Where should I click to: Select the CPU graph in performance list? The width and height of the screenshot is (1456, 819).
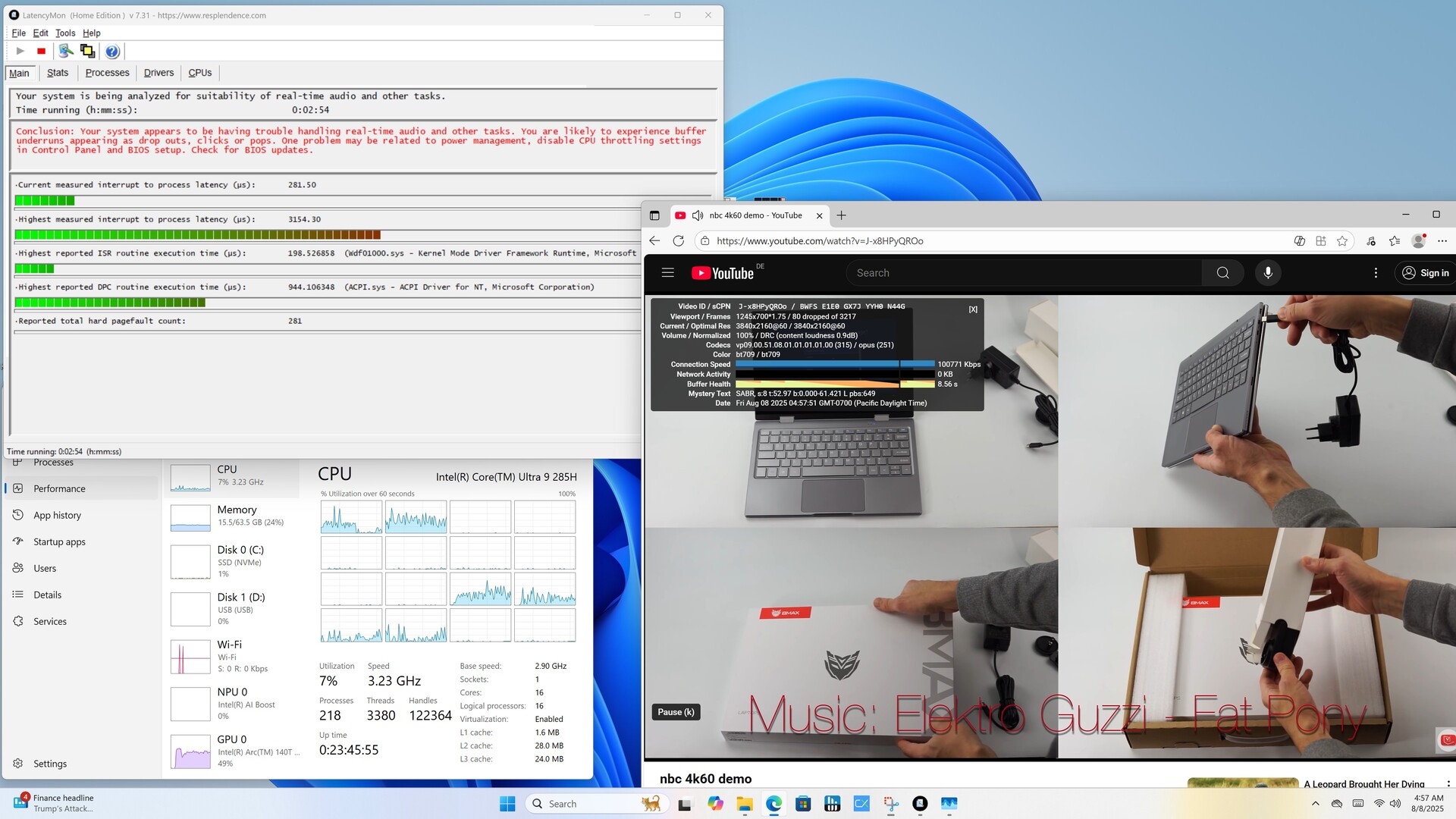(232, 478)
